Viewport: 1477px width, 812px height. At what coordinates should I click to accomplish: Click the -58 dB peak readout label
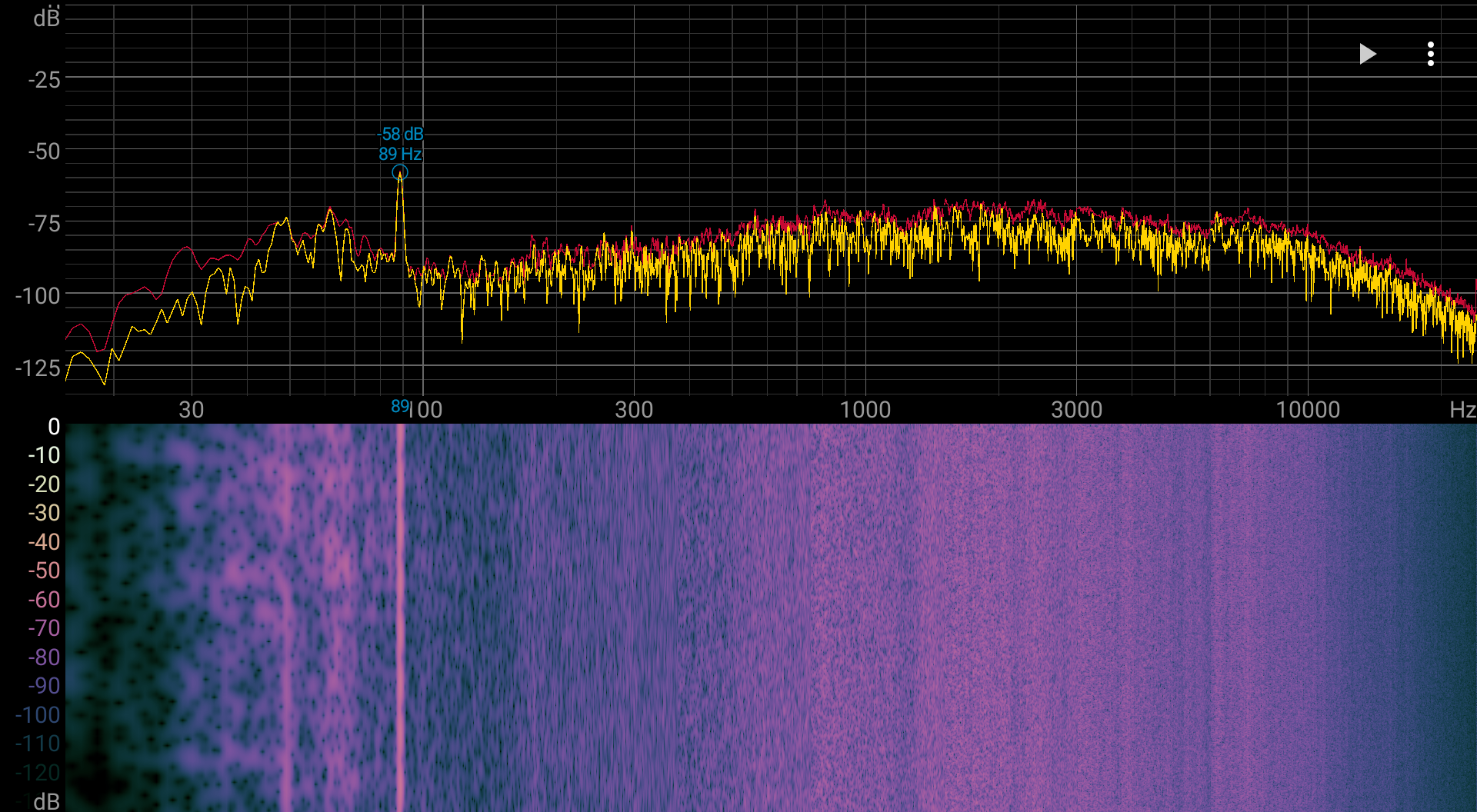400,134
